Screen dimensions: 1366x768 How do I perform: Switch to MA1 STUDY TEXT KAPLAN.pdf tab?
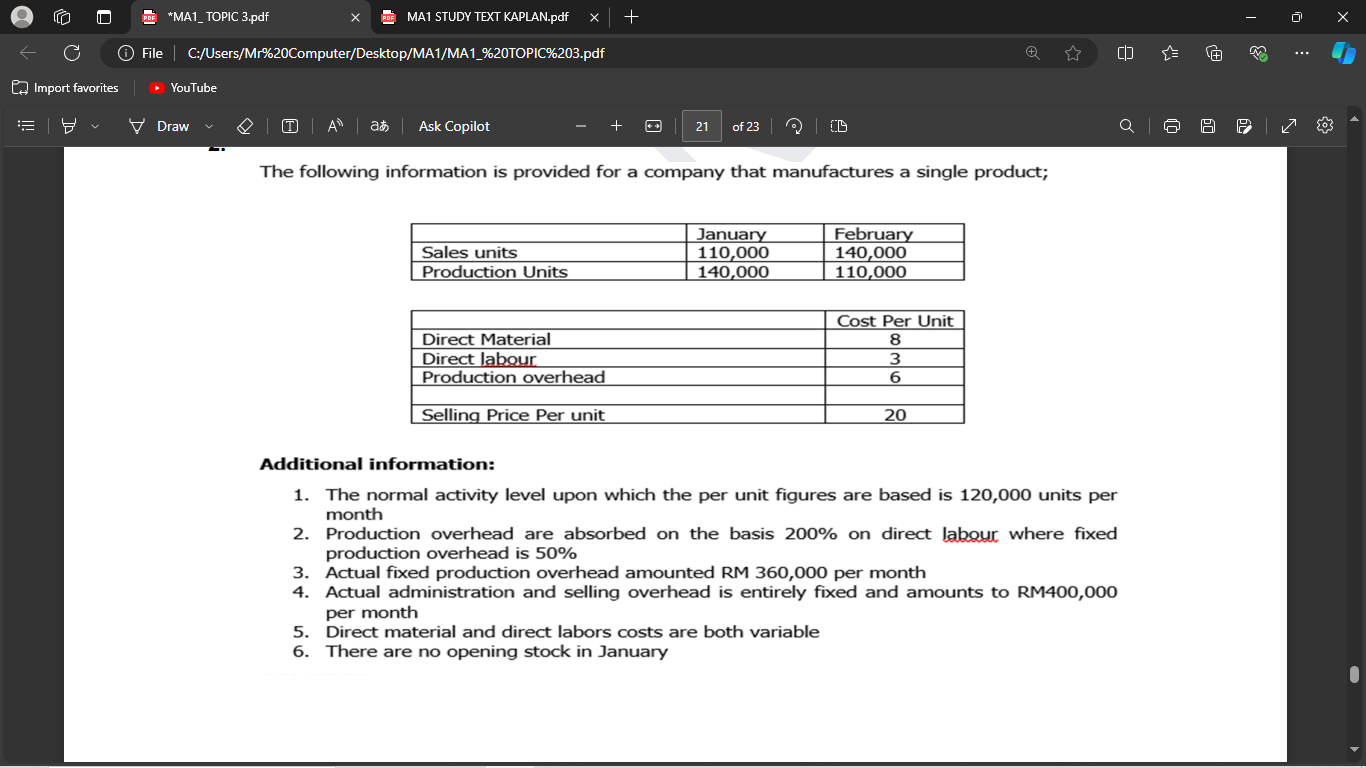point(490,17)
